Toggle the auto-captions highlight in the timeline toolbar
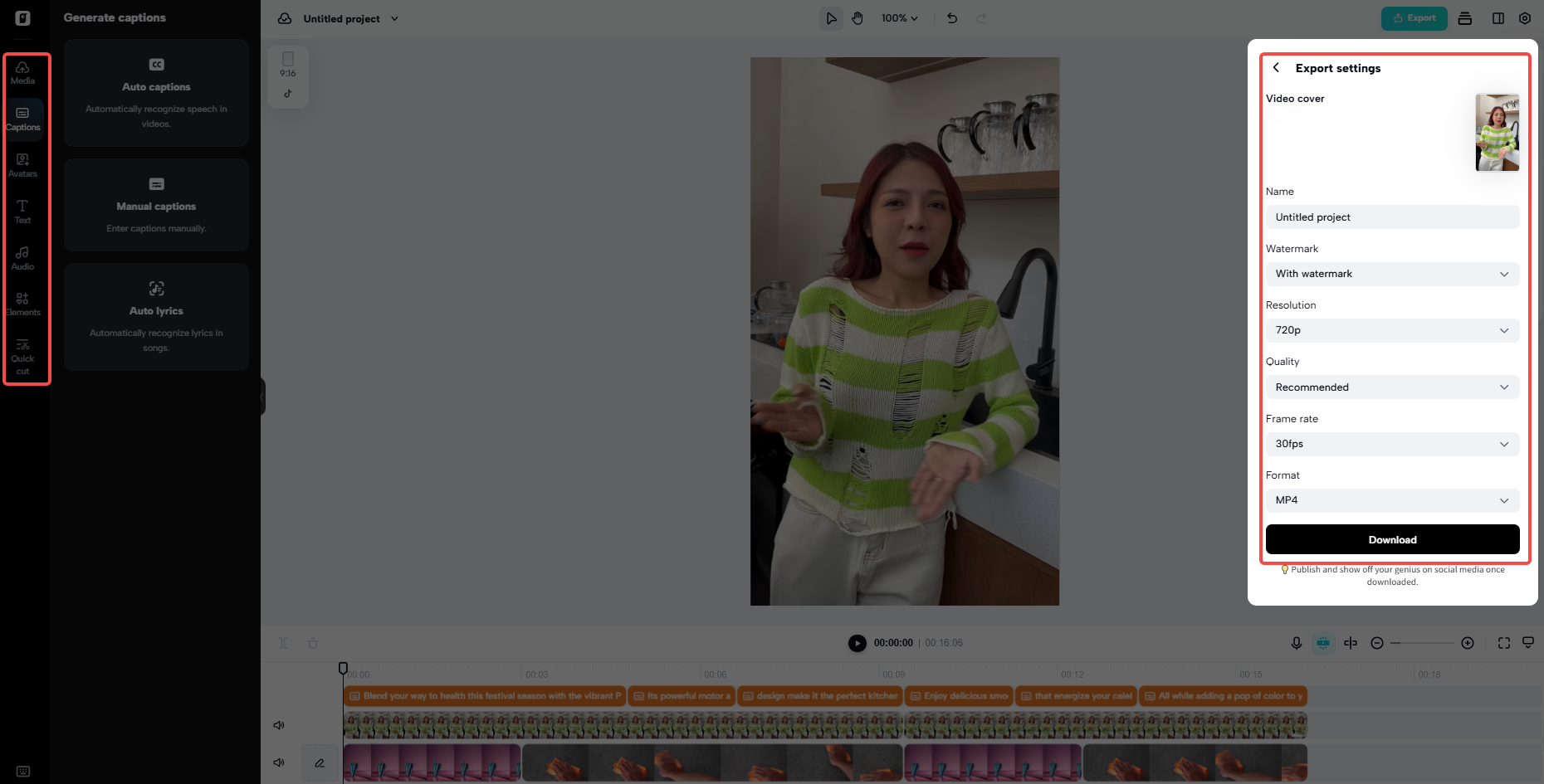Image resolution: width=1544 pixels, height=784 pixels. (x=1323, y=642)
